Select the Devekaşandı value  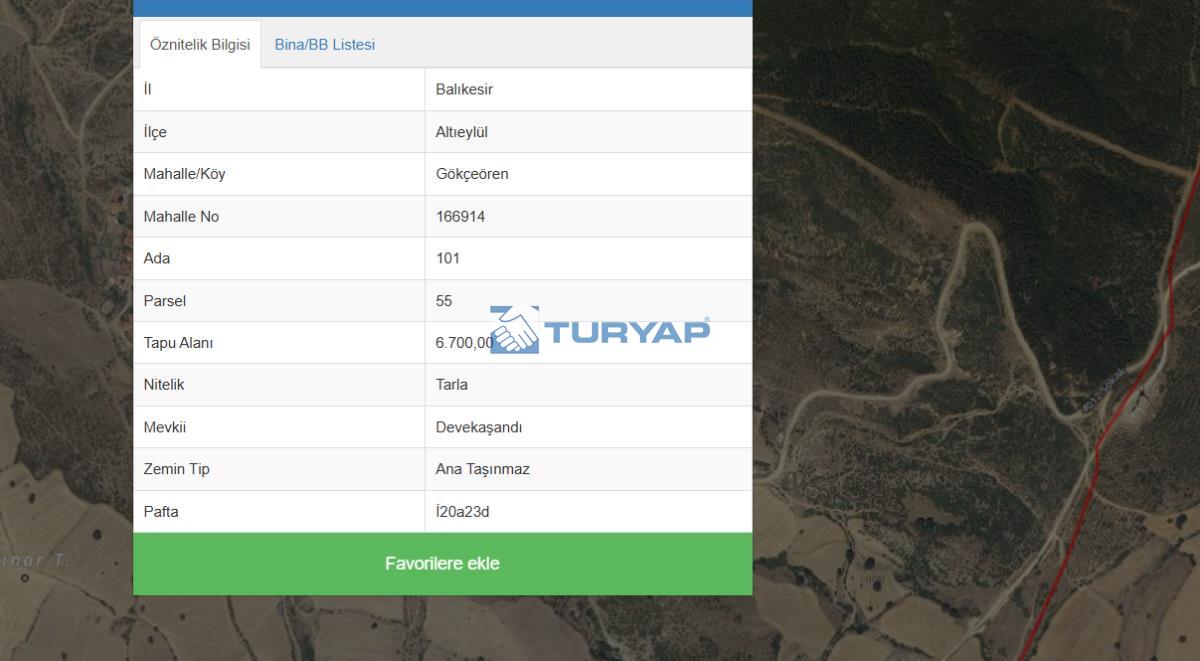479,427
